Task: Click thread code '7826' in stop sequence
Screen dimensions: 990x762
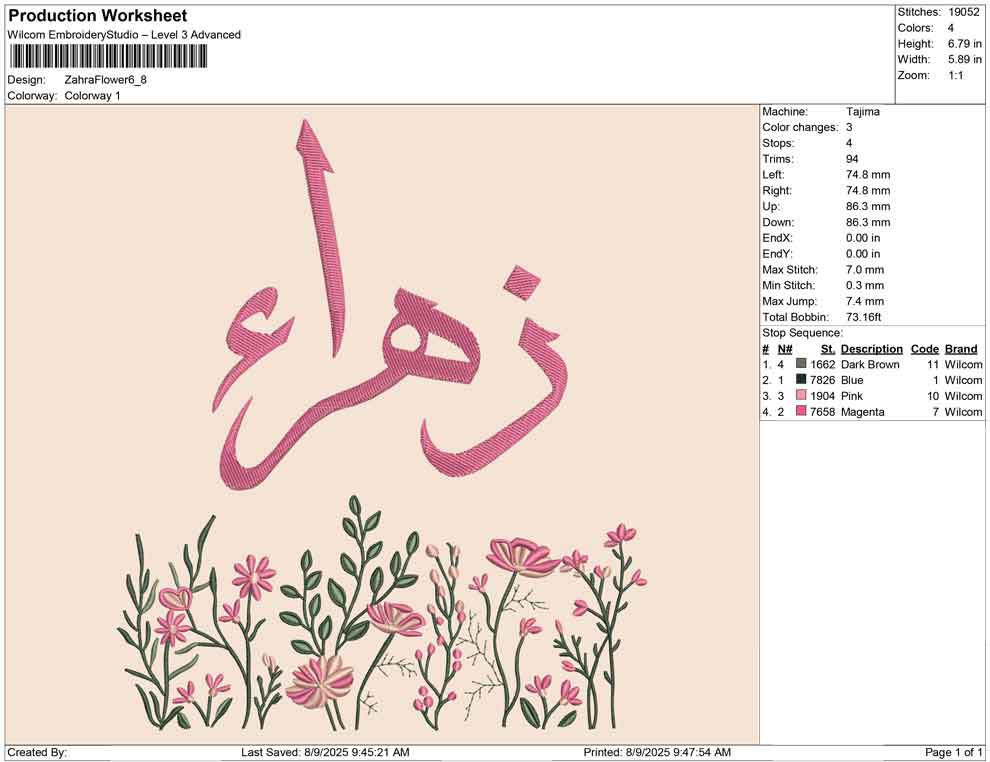Action: coord(823,380)
